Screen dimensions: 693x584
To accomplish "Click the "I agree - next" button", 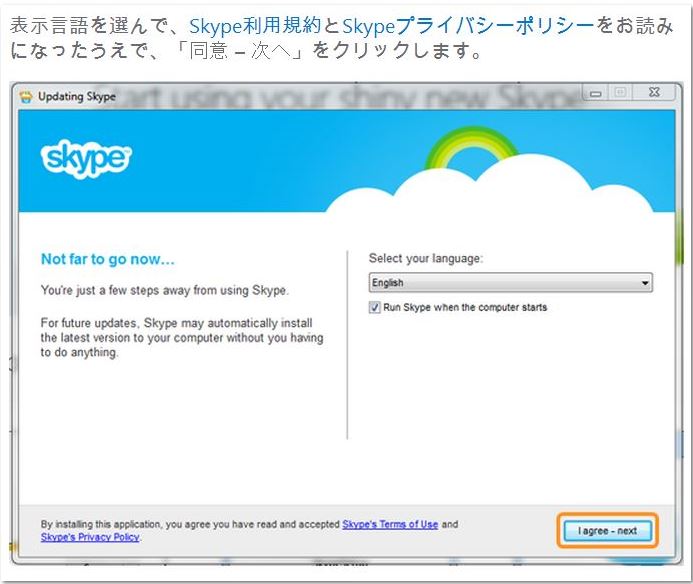I will 608,531.
